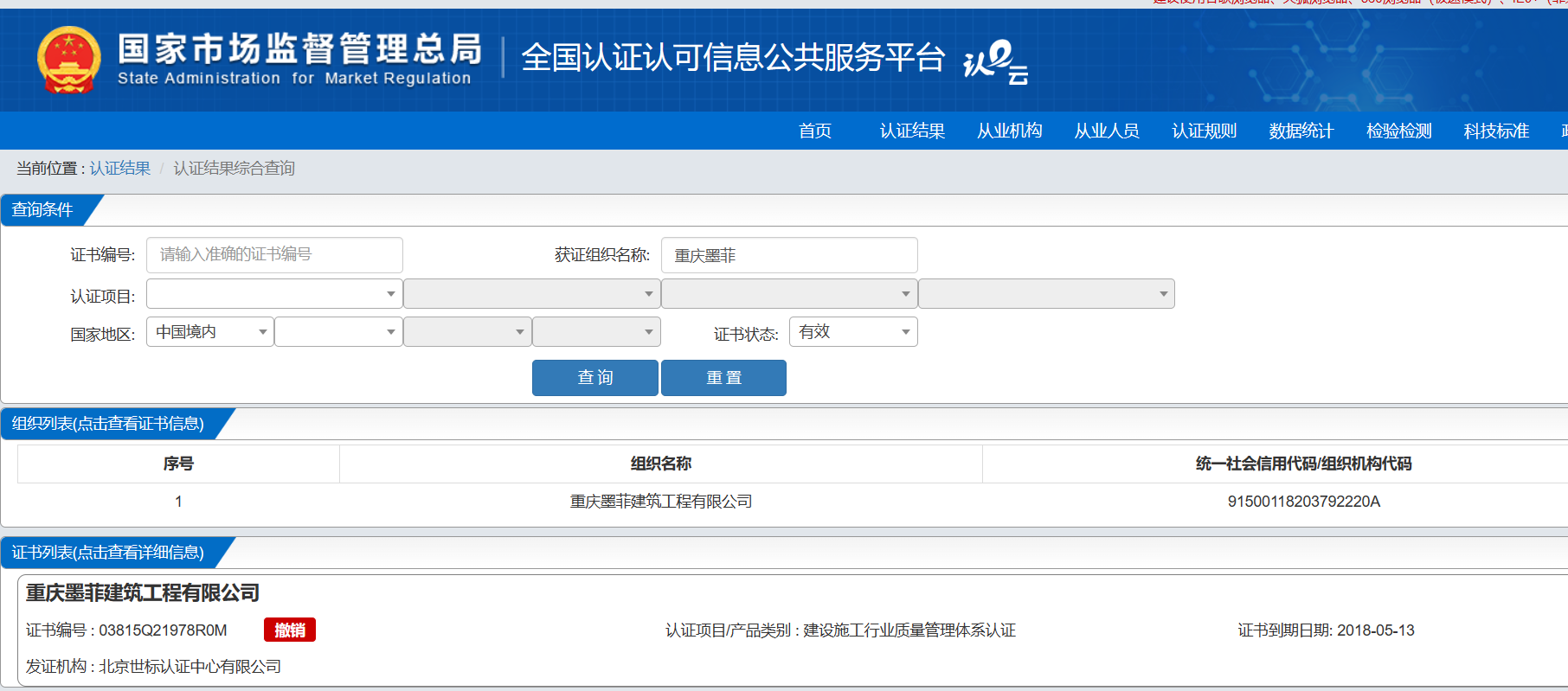
Task: Click the red 撤销 status badge
Action: click(290, 630)
